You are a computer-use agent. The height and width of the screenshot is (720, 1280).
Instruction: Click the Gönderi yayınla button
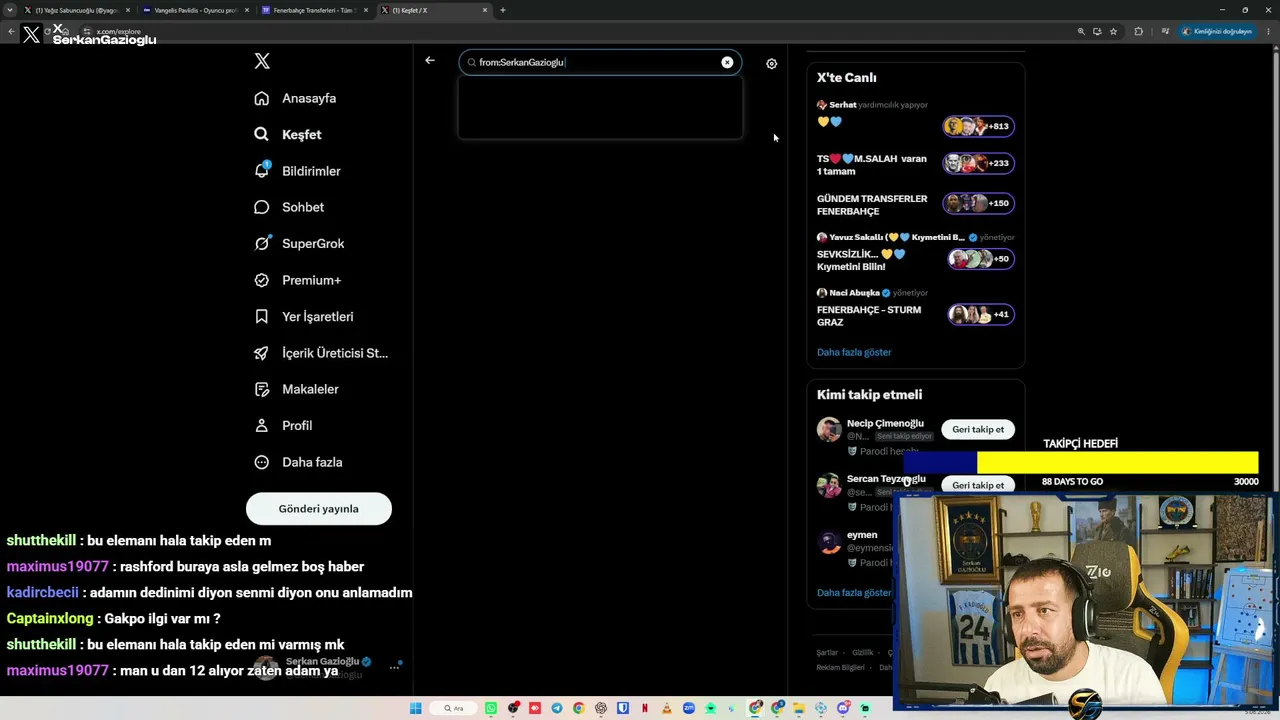[319, 508]
